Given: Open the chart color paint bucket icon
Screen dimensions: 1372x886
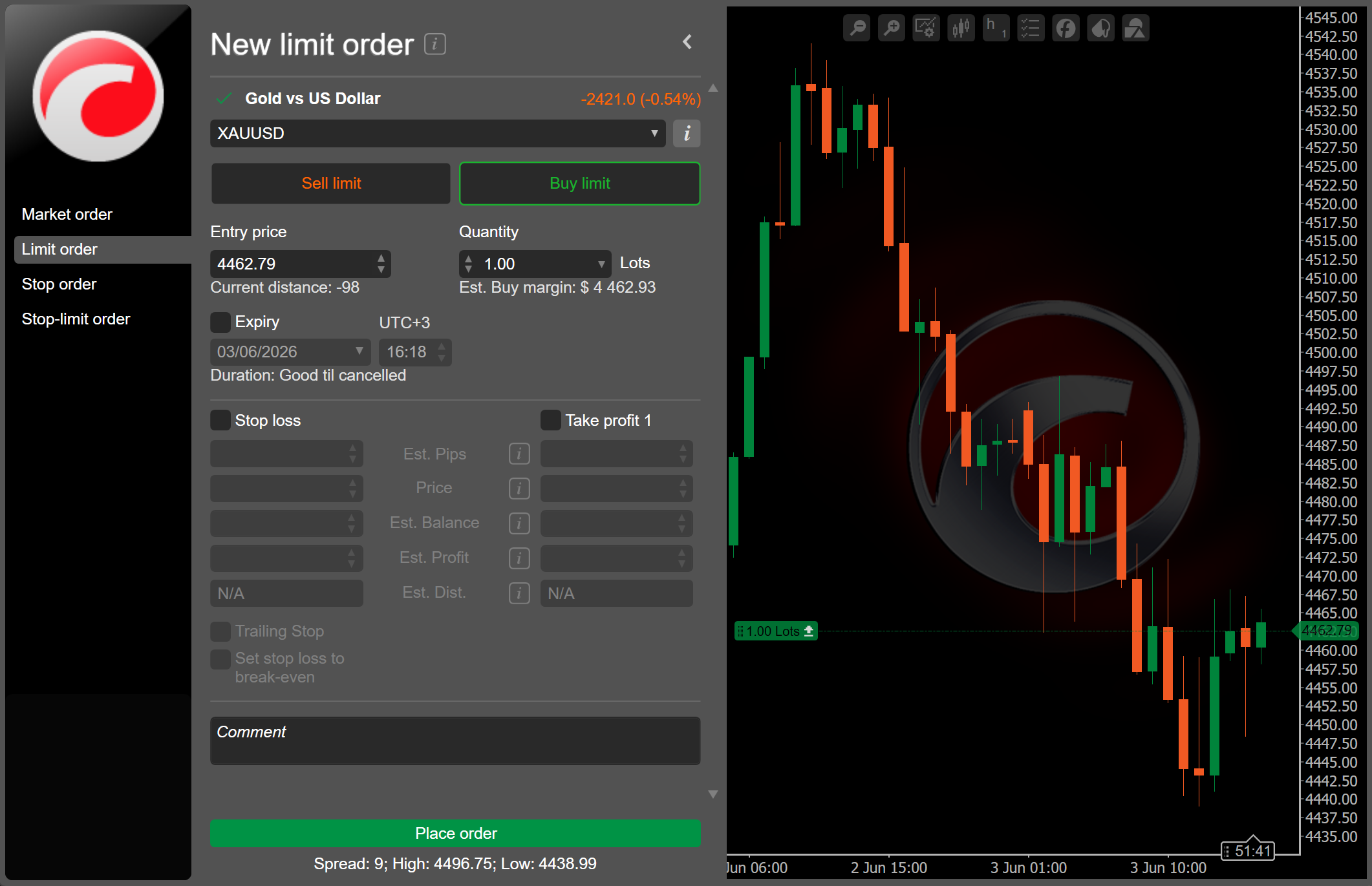Looking at the screenshot, I should coord(1101,28).
